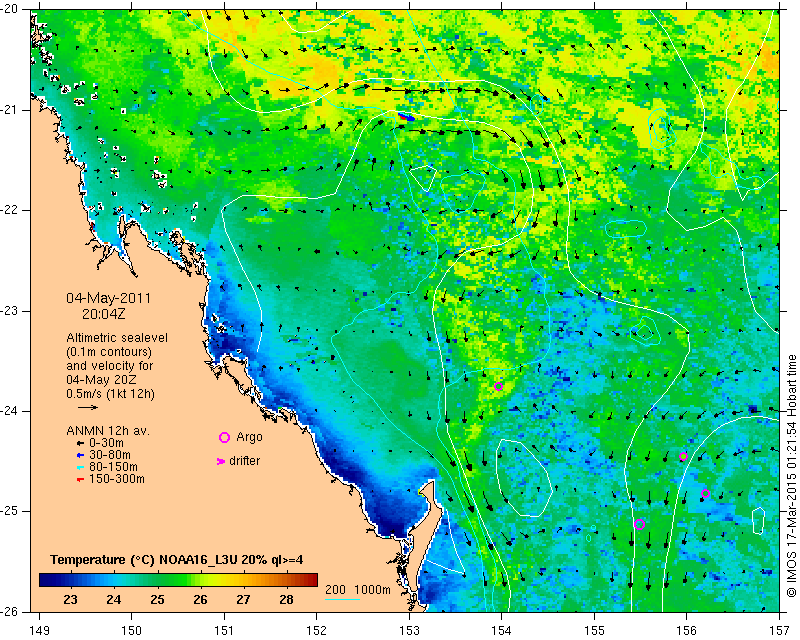
Task: Click longitude axis label 156
Action: [687, 631]
